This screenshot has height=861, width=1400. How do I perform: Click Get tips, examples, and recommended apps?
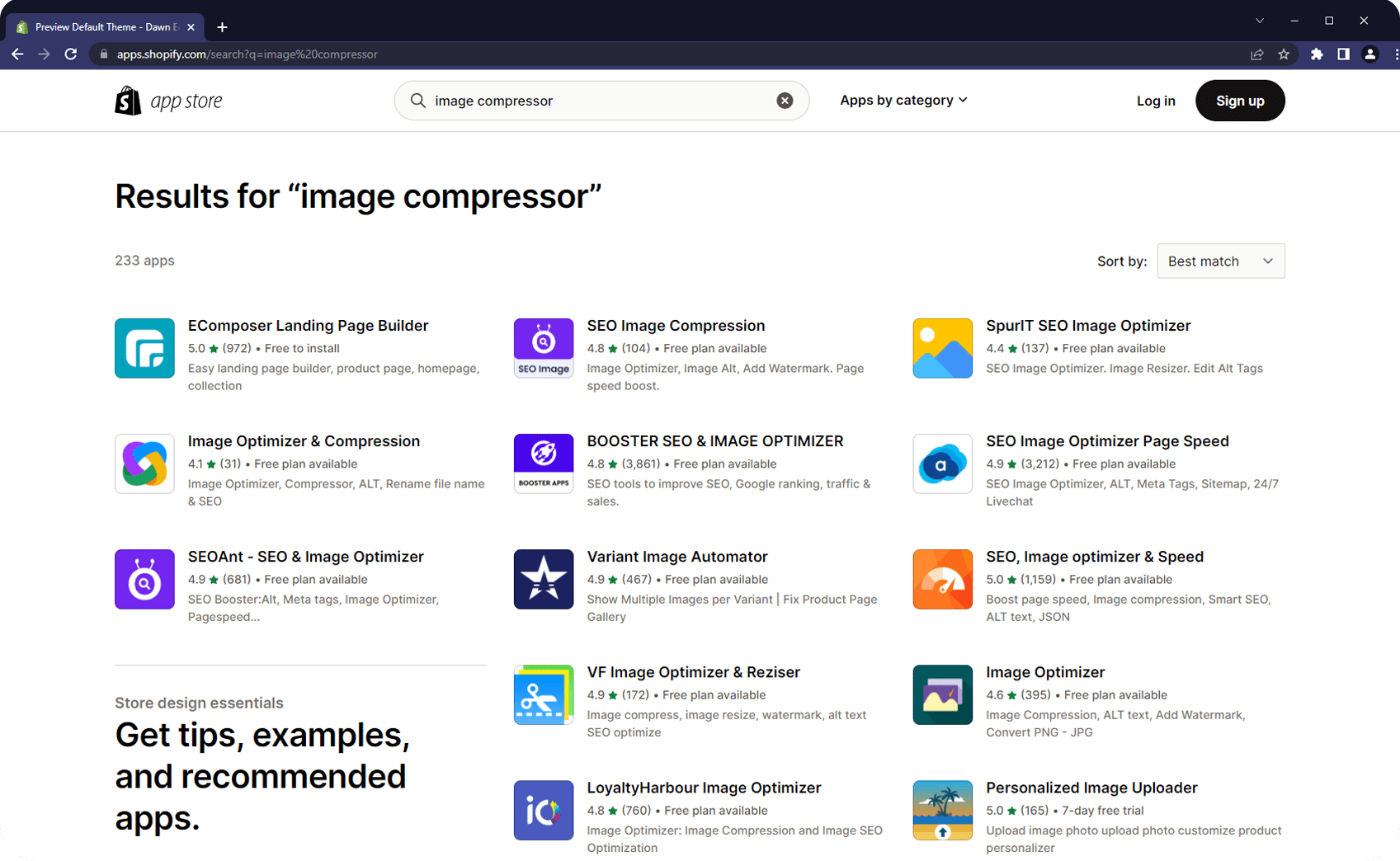262,777
